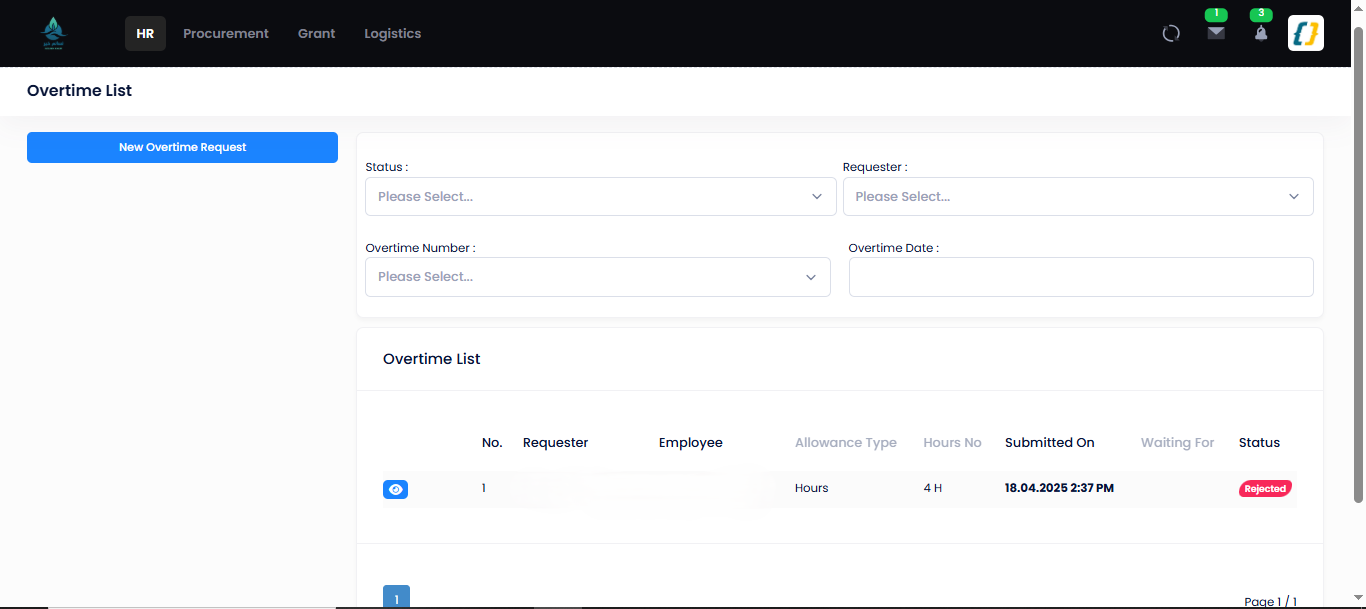
Task: Sort by the Submitted On column
Action: tap(1050, 442)
